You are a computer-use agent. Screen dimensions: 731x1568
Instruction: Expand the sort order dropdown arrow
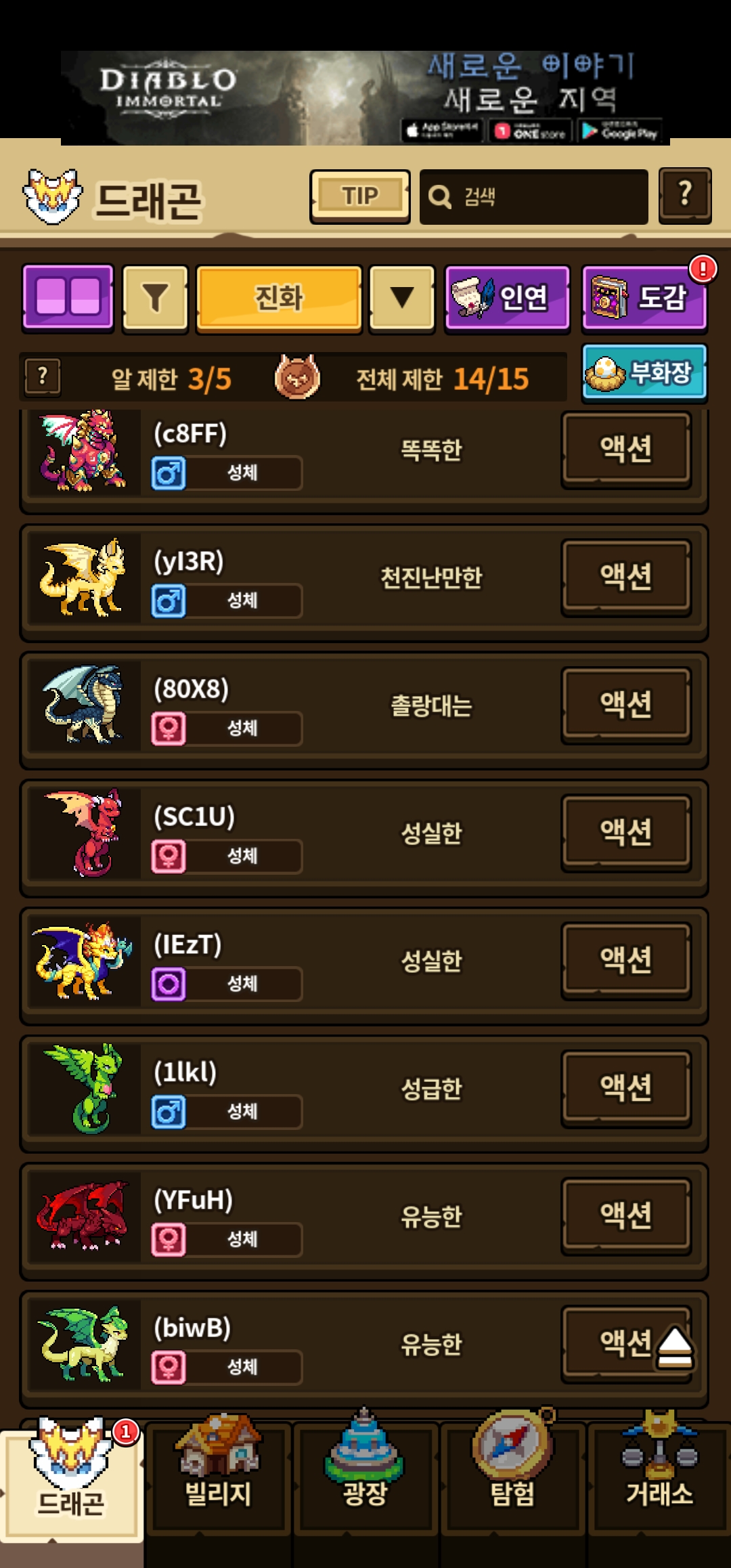coord(402,299)
